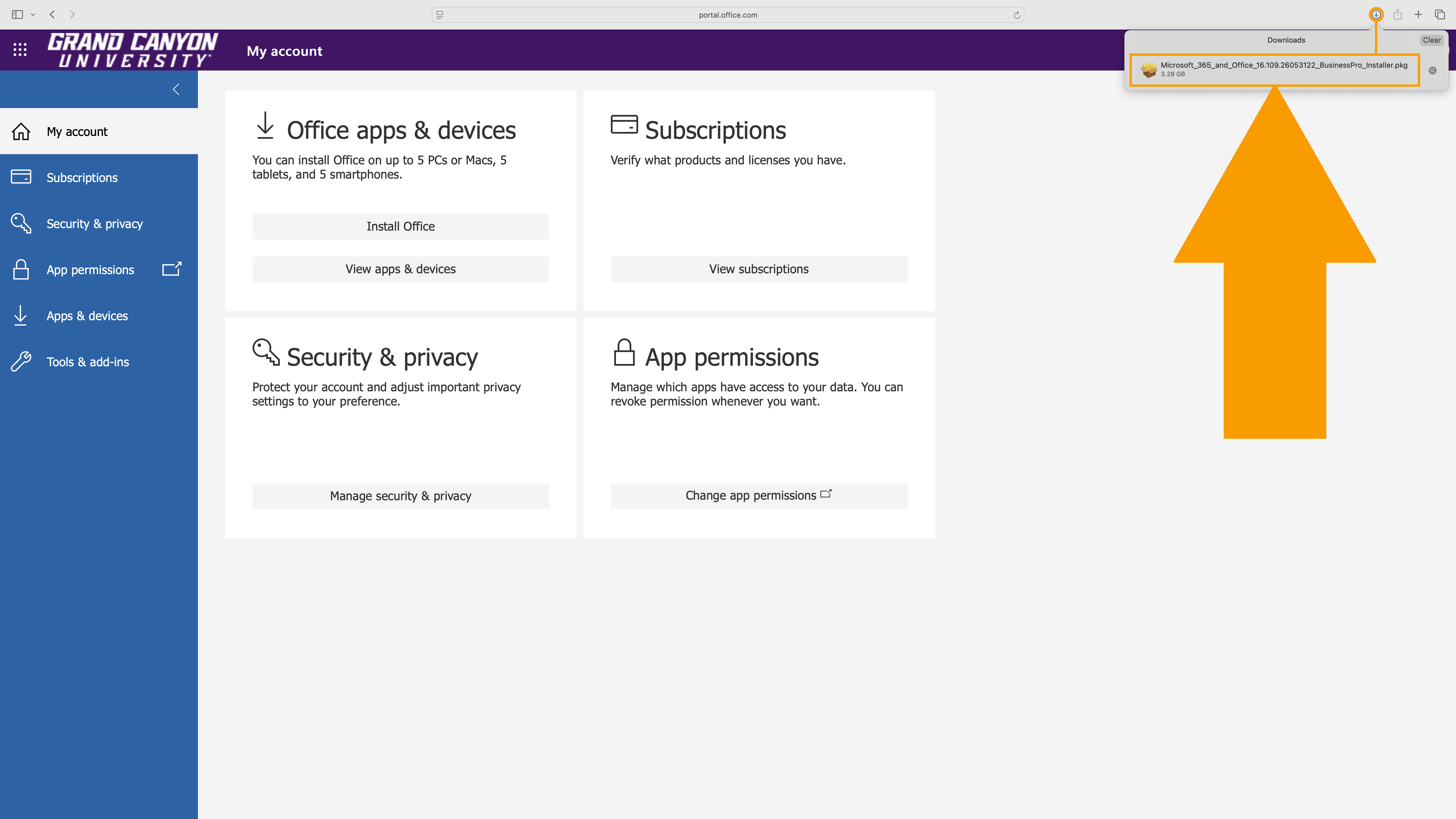Click the external-link icon next to App permissions

coord(172,268)
